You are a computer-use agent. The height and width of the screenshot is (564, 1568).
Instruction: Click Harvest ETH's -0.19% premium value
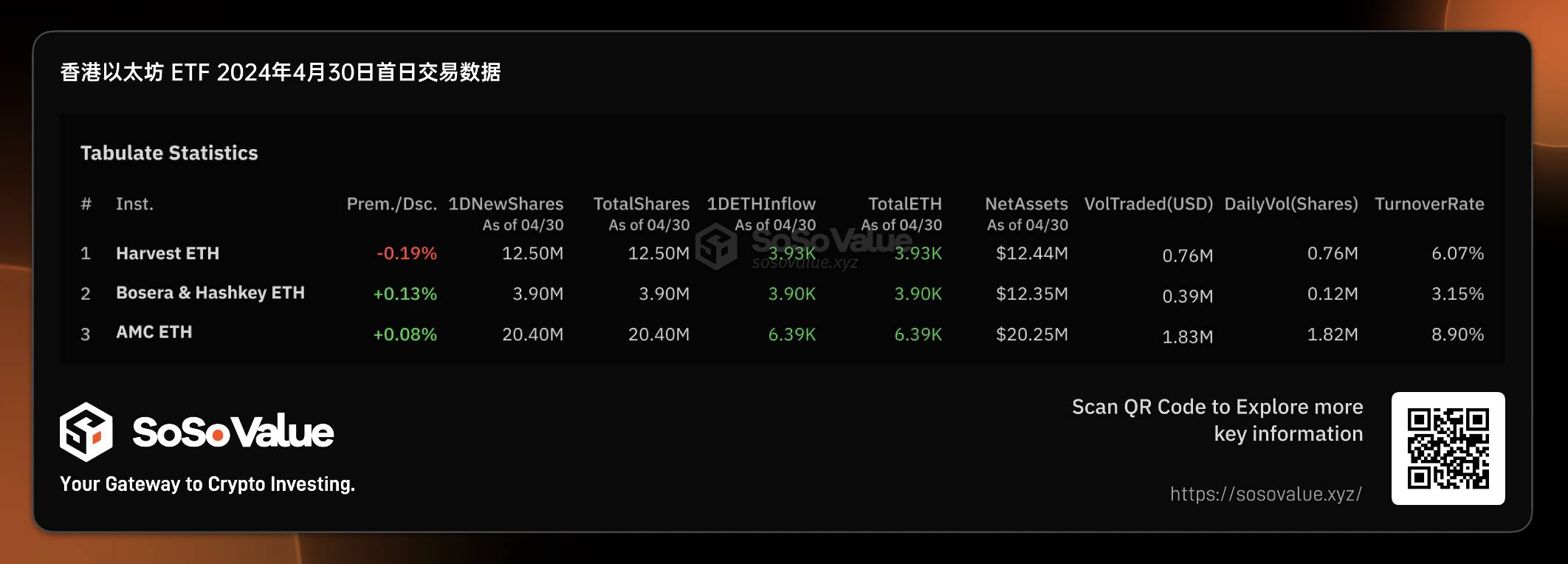tap(406, 253)
